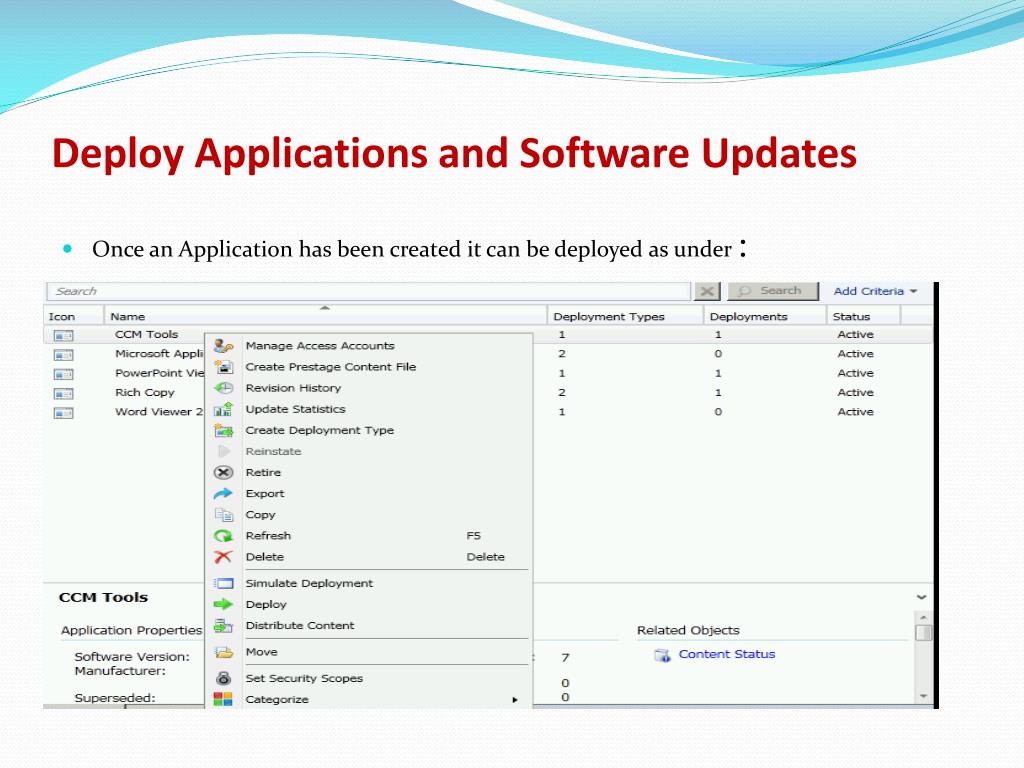Click Active status of CCM Tools row
The height and width of the screenshot is (768, 1024).
pos(856,334)
